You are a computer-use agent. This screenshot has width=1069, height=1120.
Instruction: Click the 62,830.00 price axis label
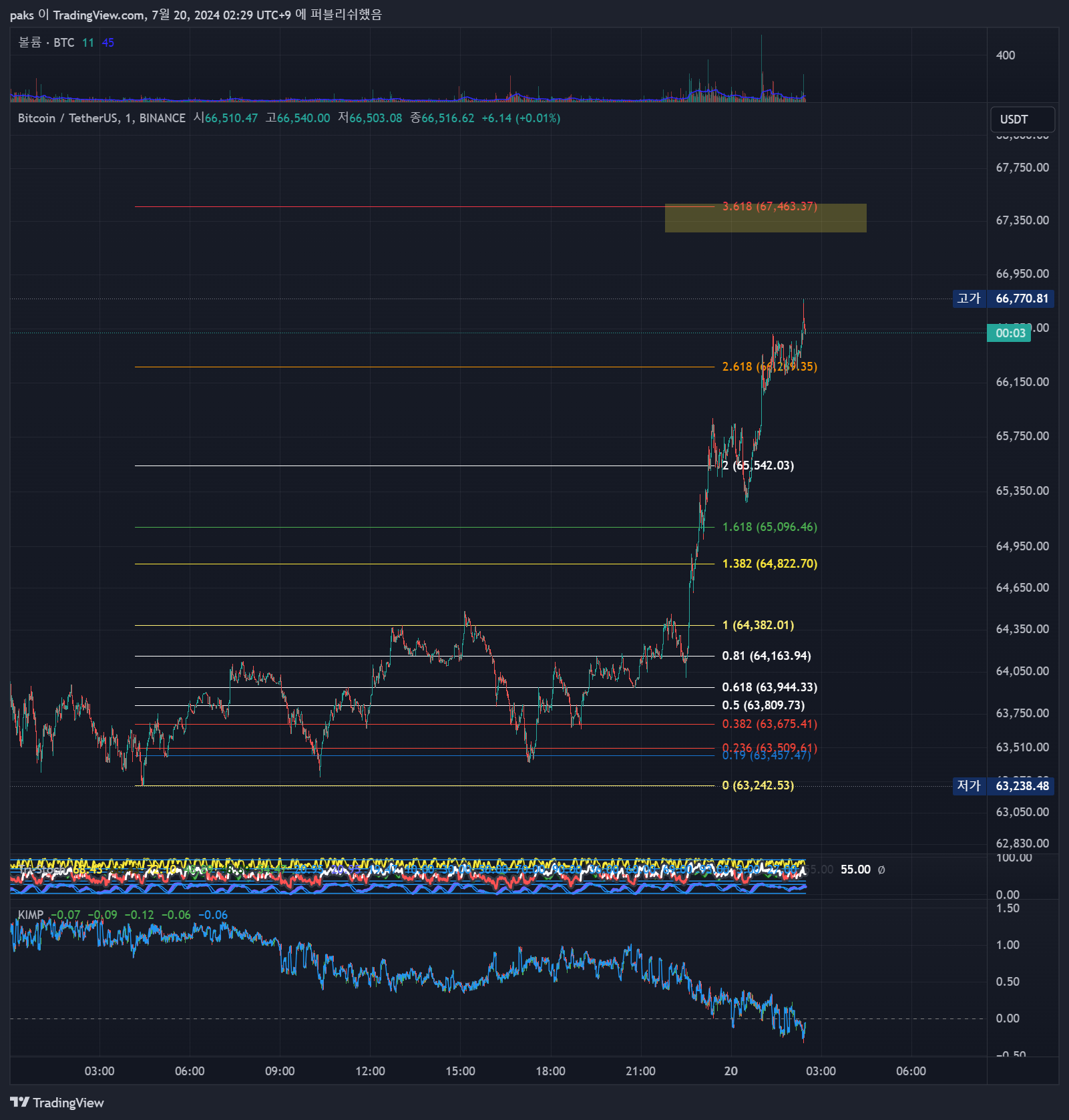pyautogui.click(x=1022, y=844)
